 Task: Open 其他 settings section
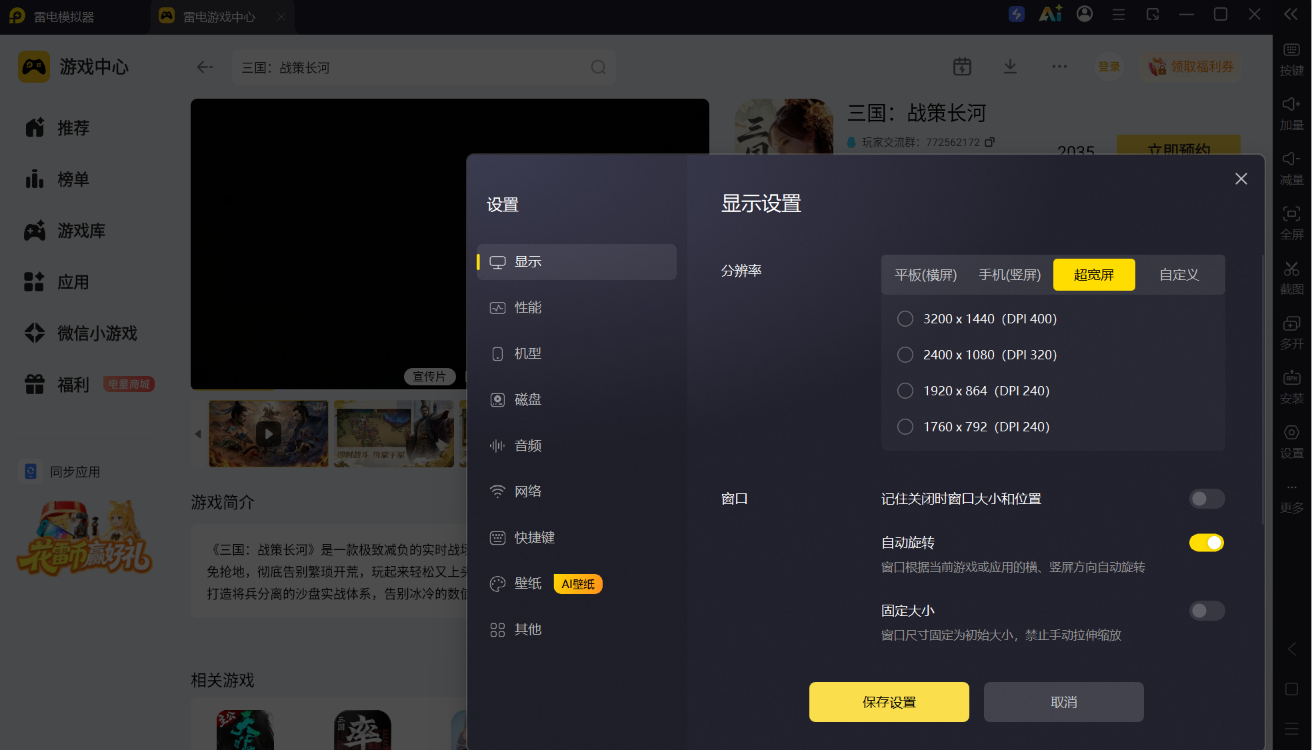tap(576, 630)
